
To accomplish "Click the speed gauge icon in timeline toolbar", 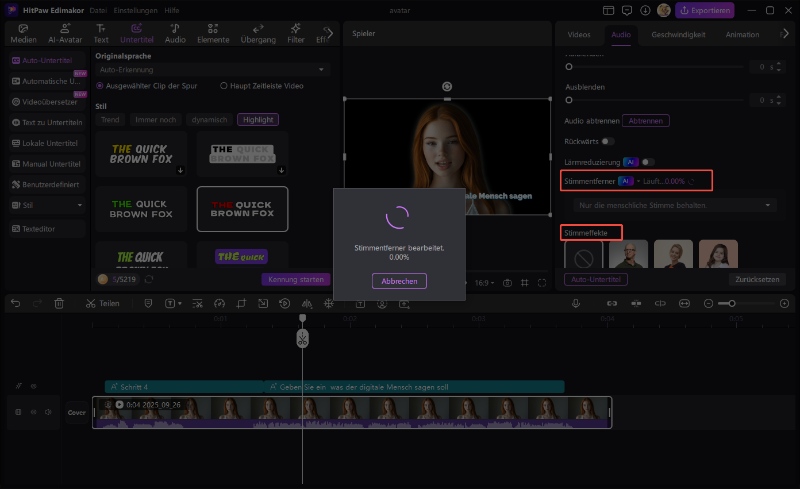I will pos(219,303).
